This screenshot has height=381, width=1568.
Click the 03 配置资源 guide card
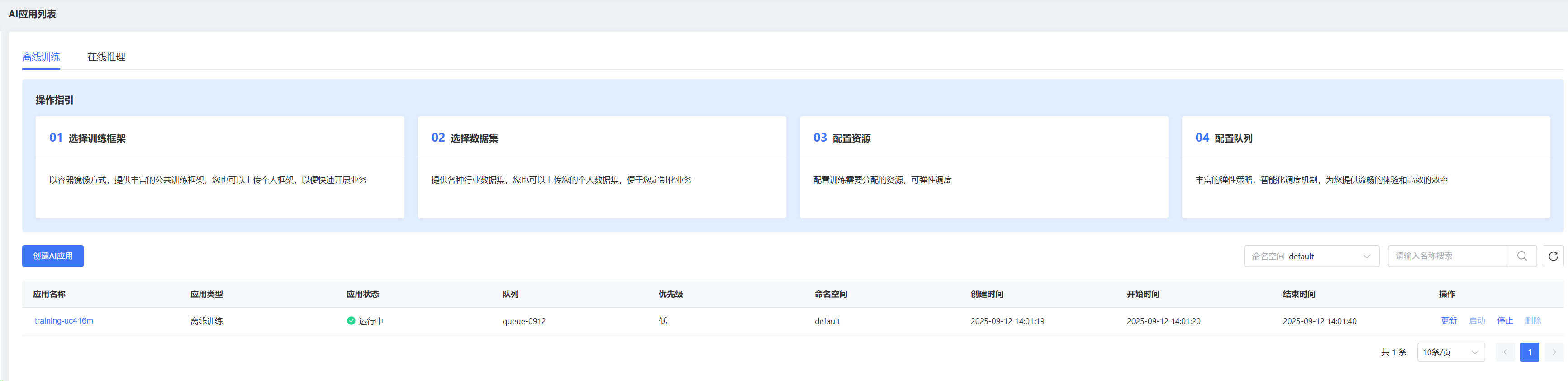(984, 167)
